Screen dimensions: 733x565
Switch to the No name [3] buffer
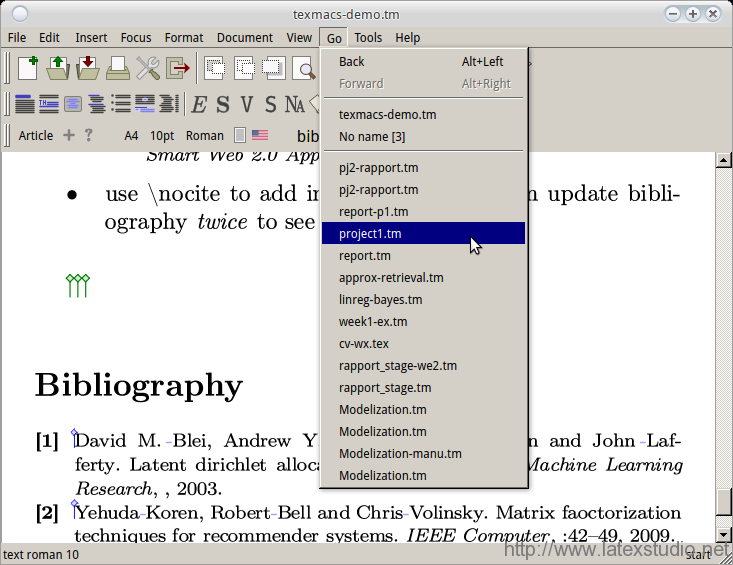coord(424,136)
